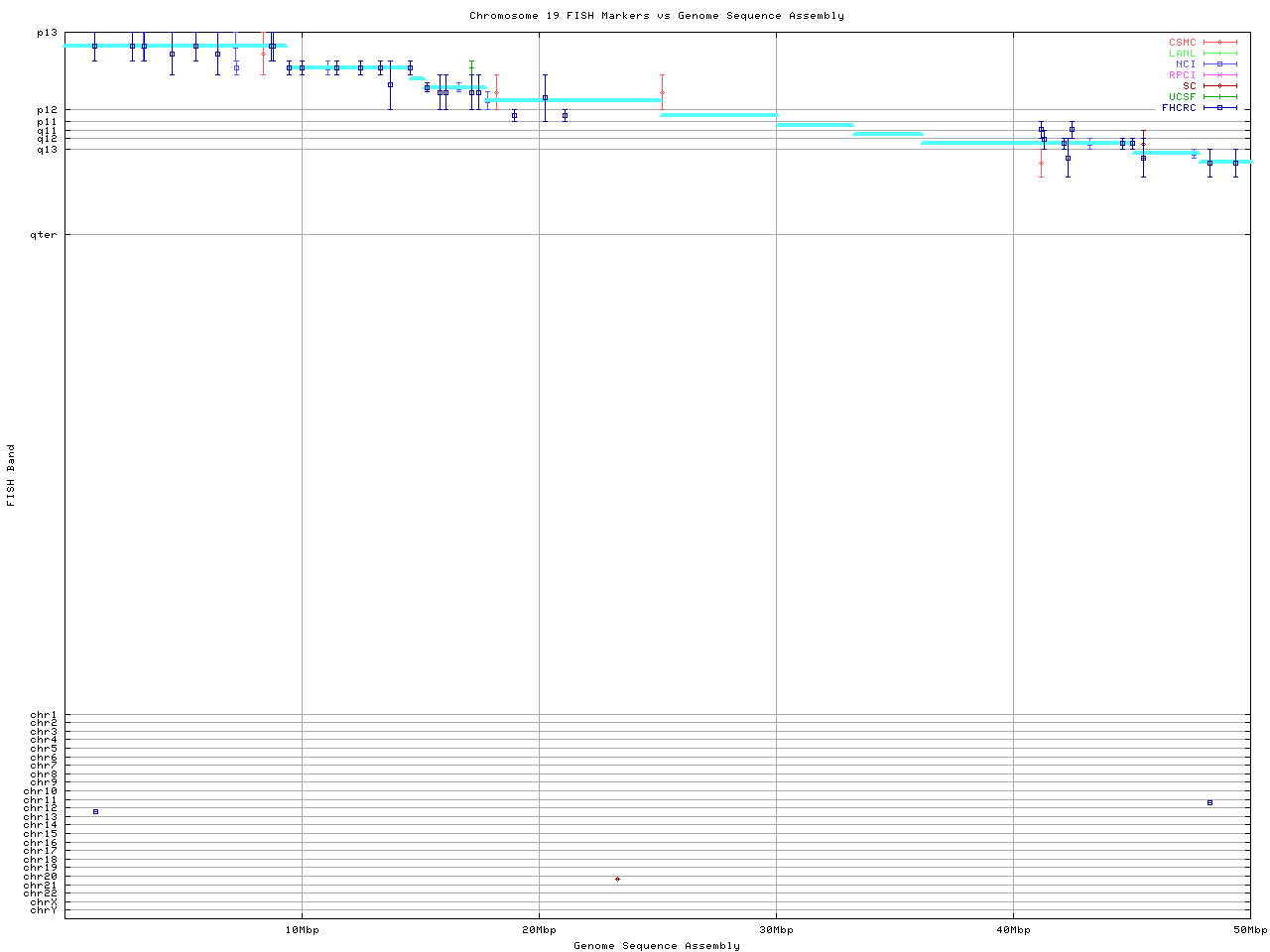Click the chart title text
Viewport: 1270px width, 952px height.
(x=656, y=16)
